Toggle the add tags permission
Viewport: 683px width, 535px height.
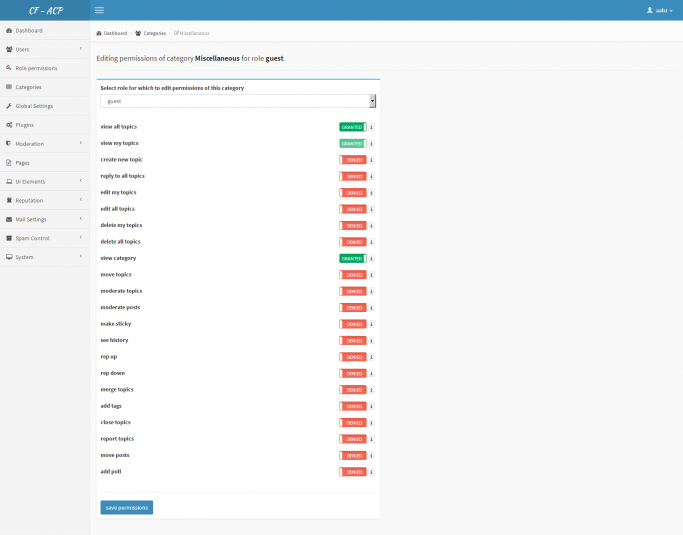point(353,406)
